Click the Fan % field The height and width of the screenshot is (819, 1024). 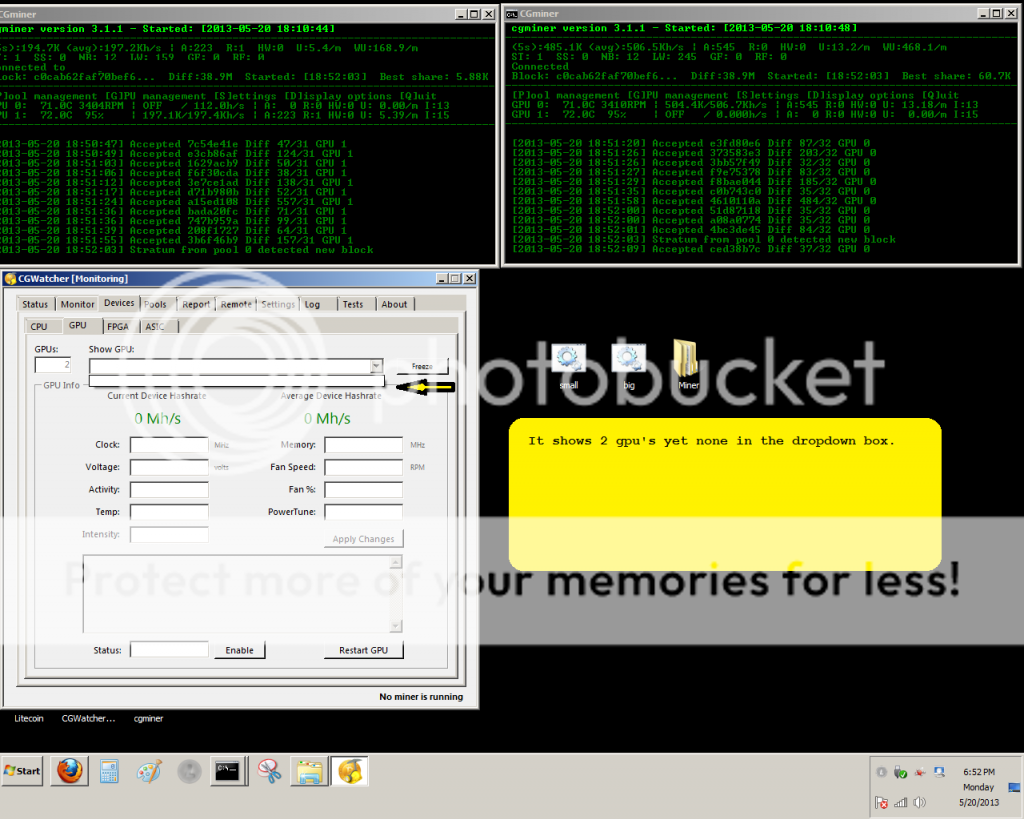click(x=364, y=490)
